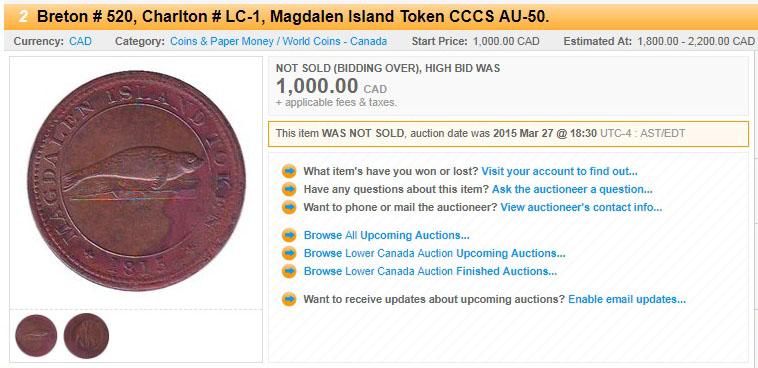Click arrow icon beside Lower Canada Finished Auctions
The width and height of the screenshot is (758, 368).
click(x=289, y=271)
